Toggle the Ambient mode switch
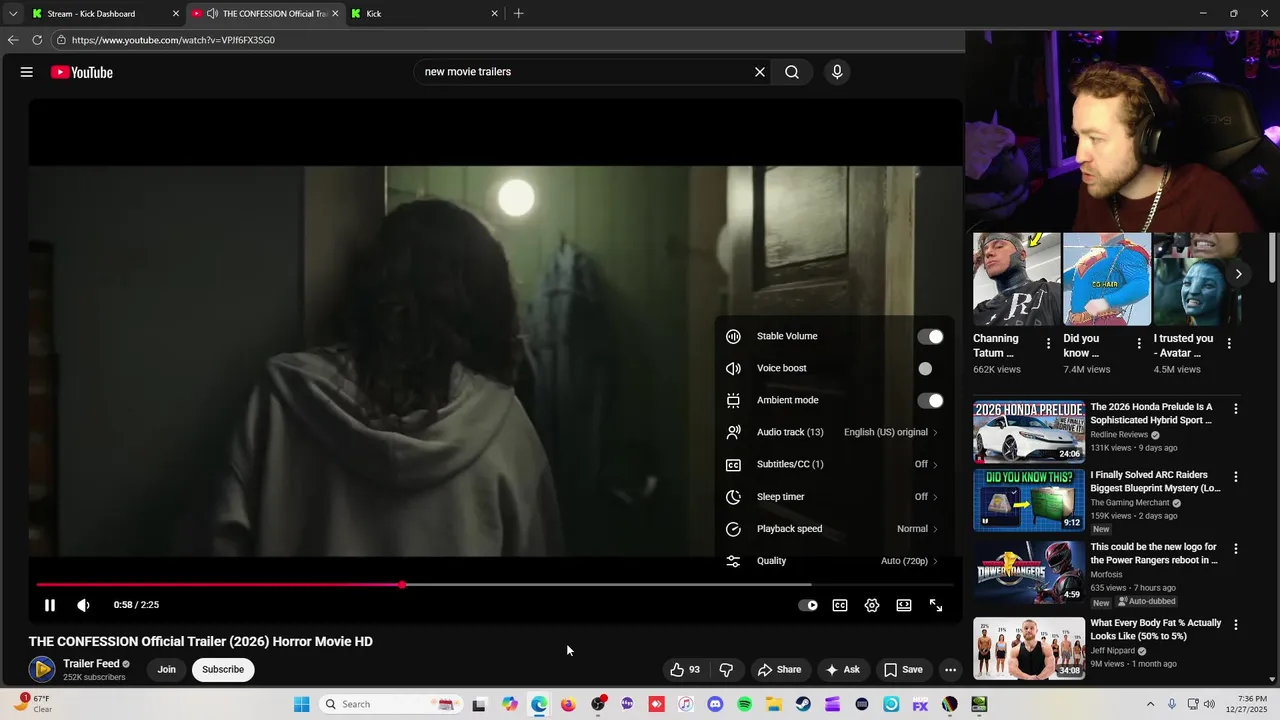 tap(931, 401)
